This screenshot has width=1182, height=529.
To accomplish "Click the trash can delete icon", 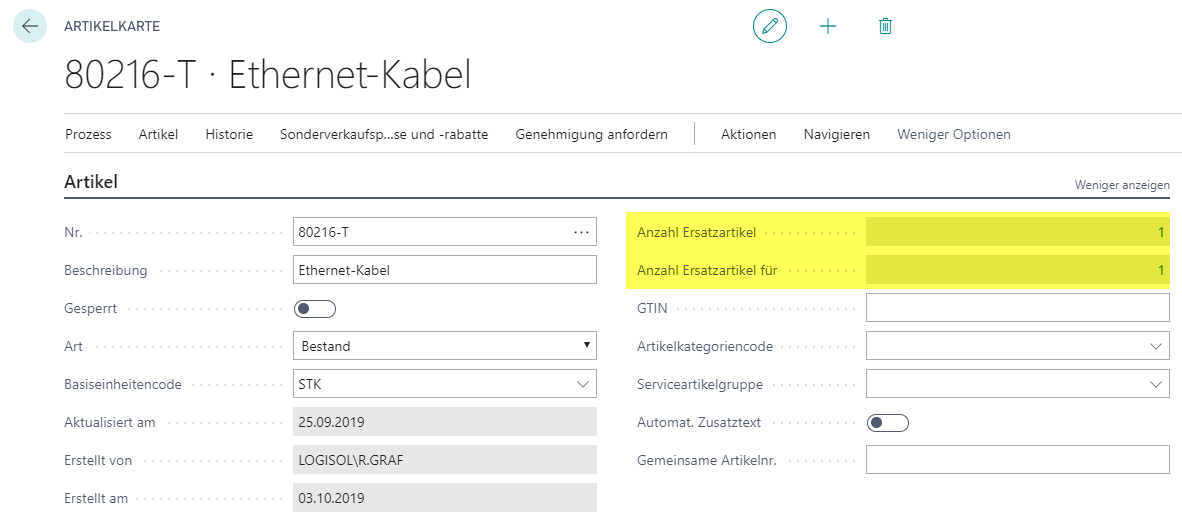I will [x=885, y=26].
